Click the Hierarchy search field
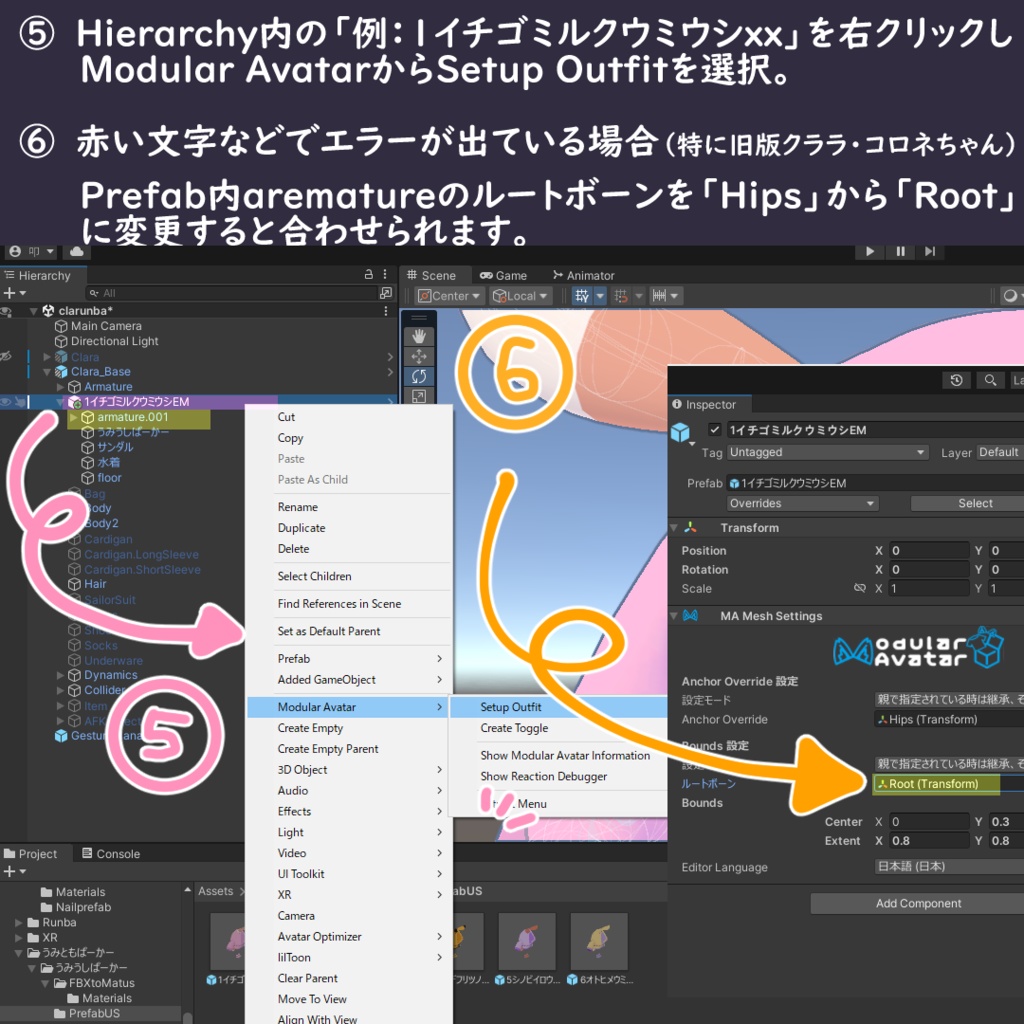The height and width of the screenshot is (1024, 1024). pyautogui.click(x=231, y=293)
